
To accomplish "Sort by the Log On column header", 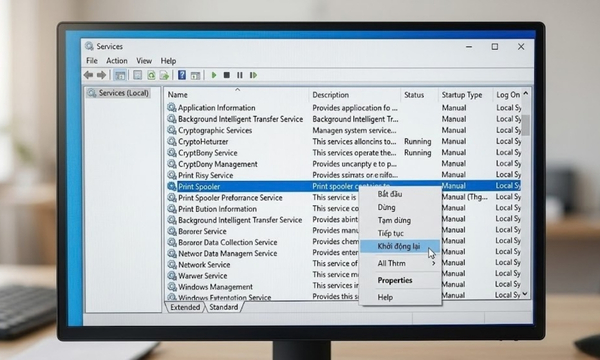I will click(507, 94).
